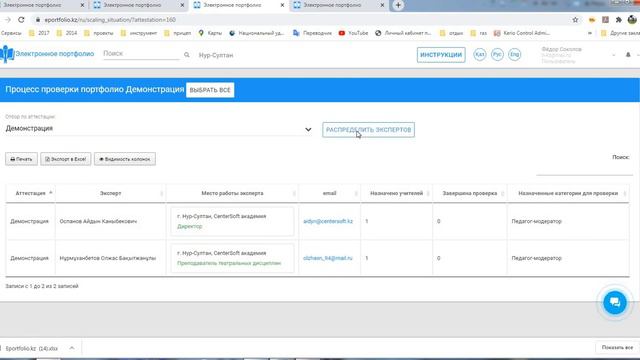Image resolution: width=640 pixels, height=360 pixels.
Task: Sort by Назначенные категории для проверки
Action: coord(568,193)
